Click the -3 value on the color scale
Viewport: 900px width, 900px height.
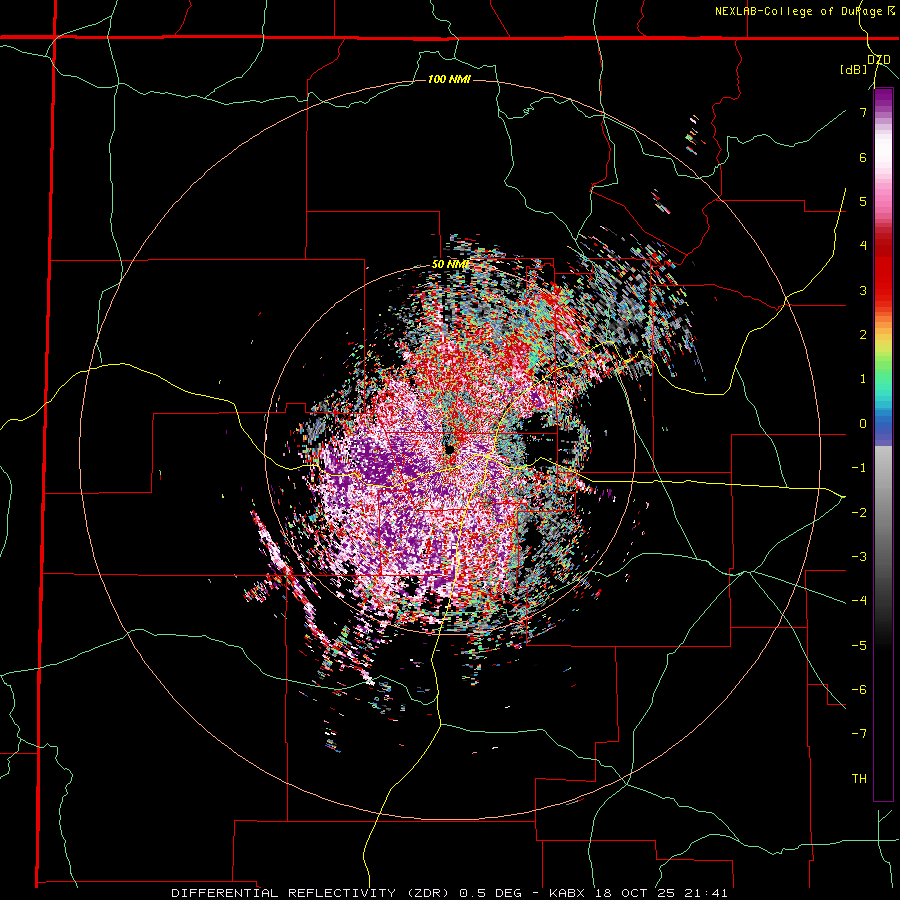point(859,557)
